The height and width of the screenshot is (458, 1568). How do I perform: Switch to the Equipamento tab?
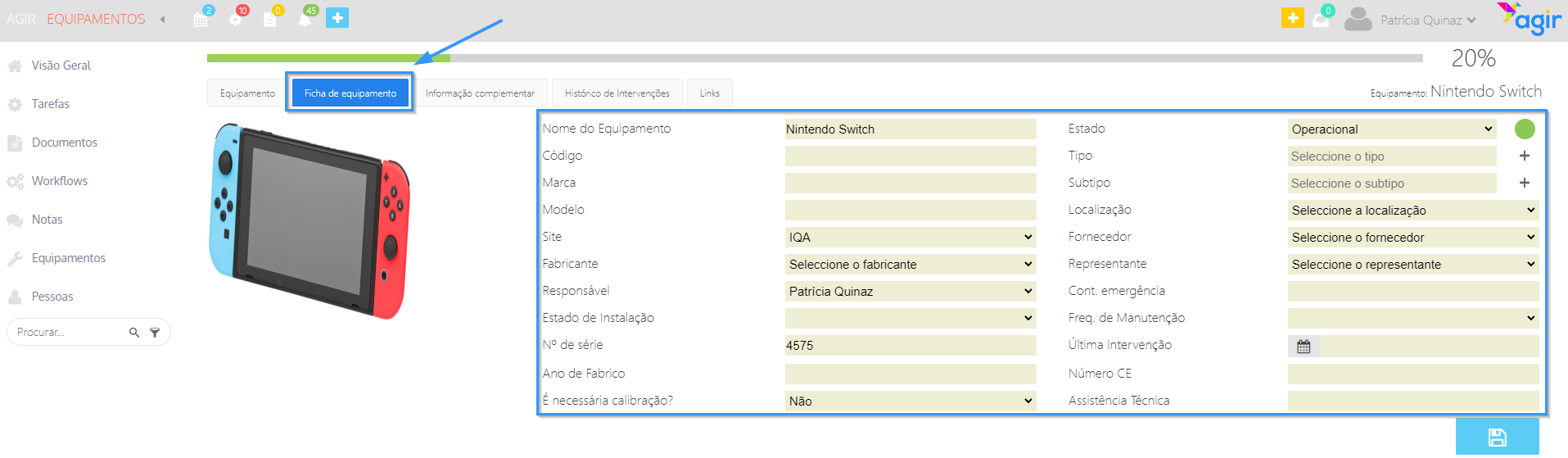point(247,93)
